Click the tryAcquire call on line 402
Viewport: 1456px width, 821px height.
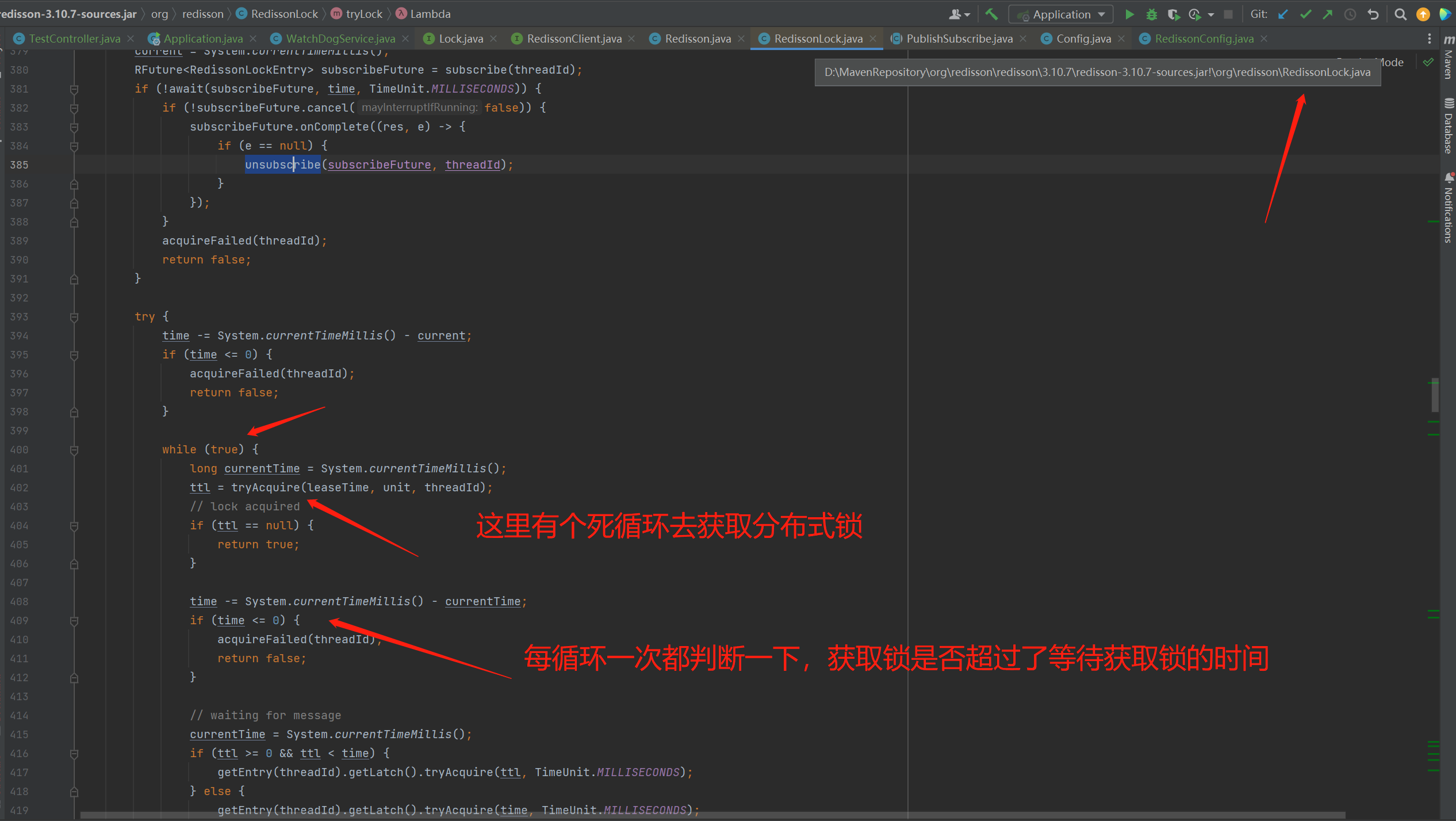[x=266, y=487]
